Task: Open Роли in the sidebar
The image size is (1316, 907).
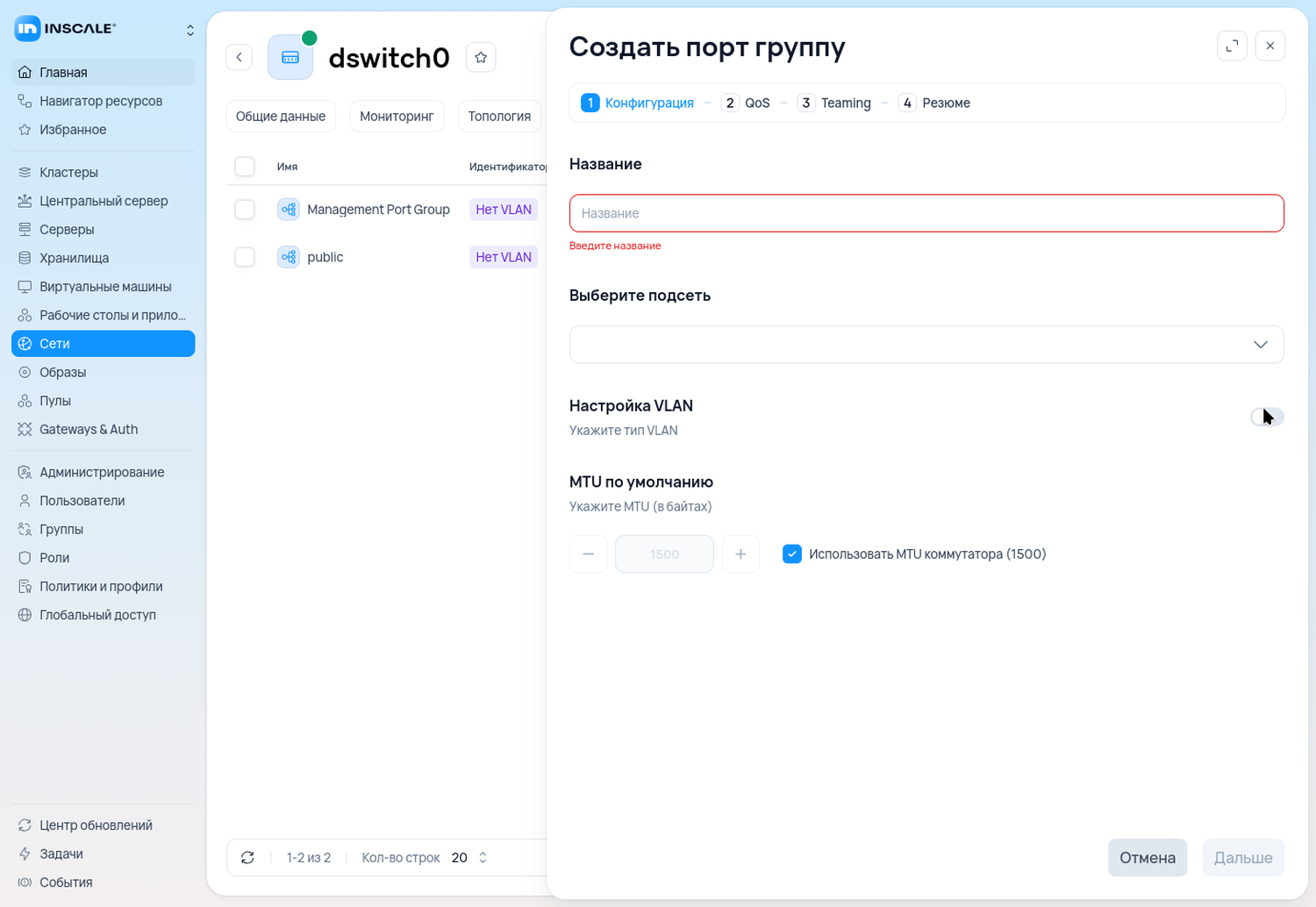Action: coord(104,558)
